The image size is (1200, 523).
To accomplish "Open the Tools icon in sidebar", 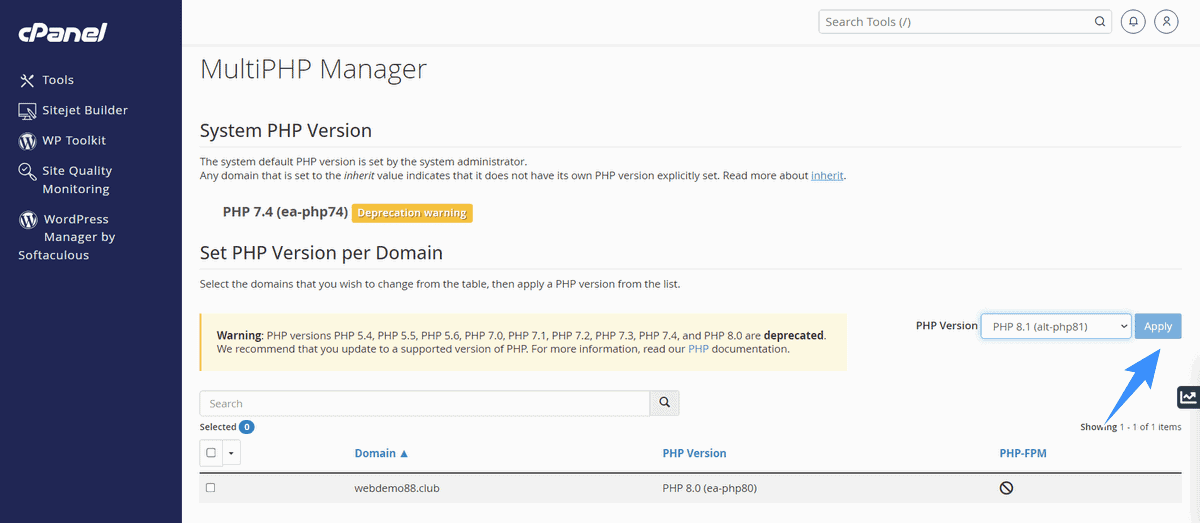I will [x=27, y=80].
